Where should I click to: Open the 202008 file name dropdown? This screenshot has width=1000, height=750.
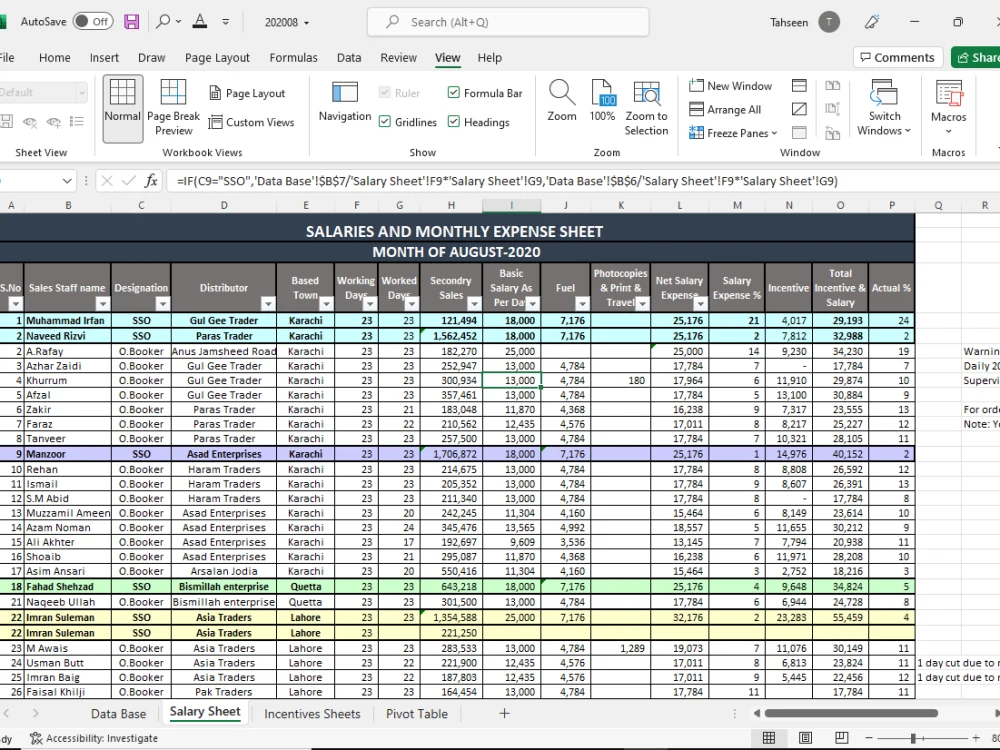287,22
